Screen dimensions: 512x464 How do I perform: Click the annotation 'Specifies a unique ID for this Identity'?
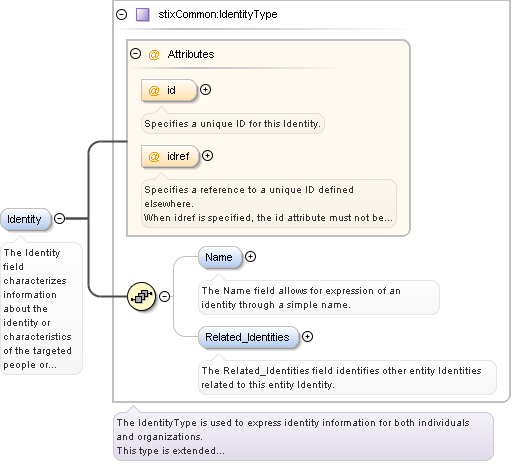pyautogui.click(x=233, y=124)
